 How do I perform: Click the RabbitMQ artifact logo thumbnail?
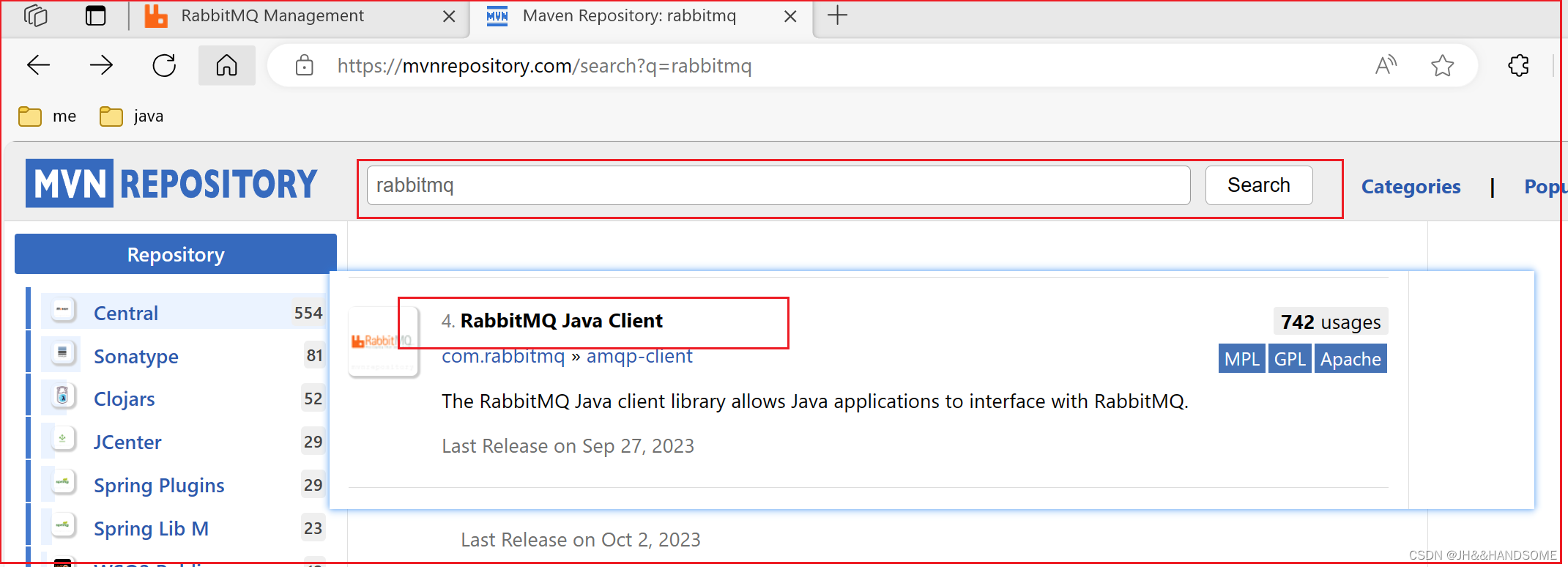tap(384, 341)
